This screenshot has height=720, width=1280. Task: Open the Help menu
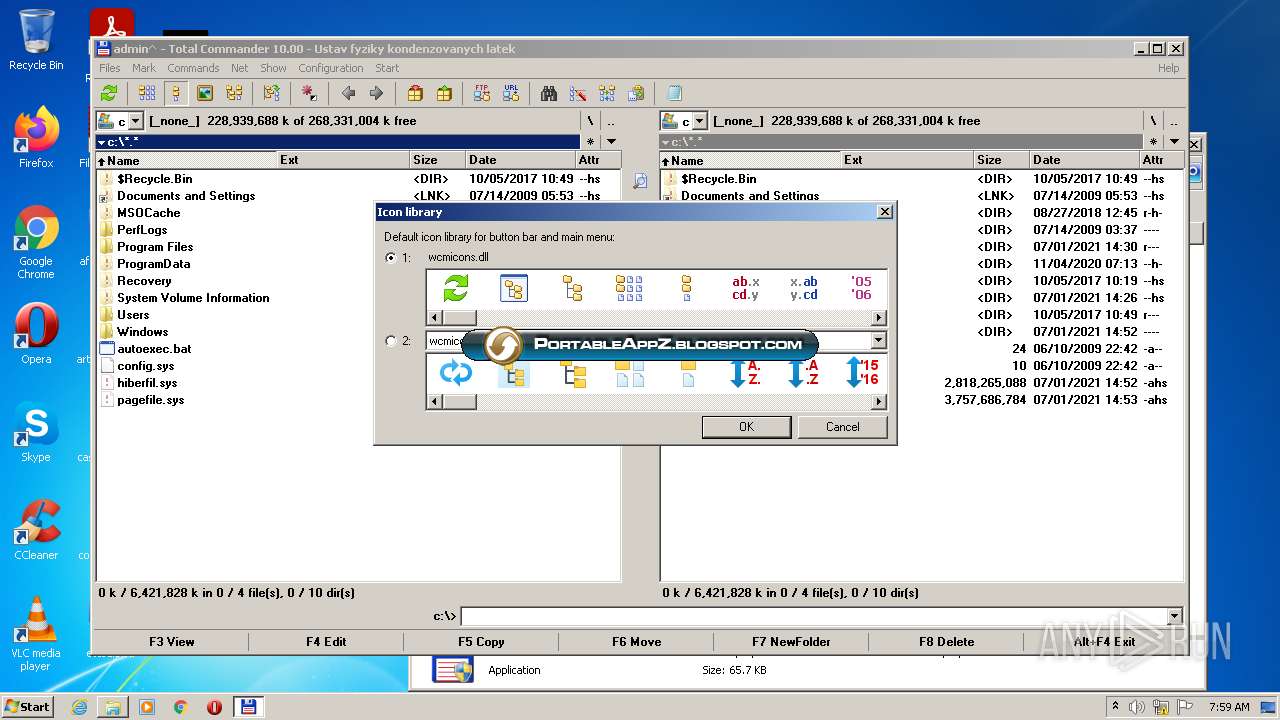tap(1168, 68)
